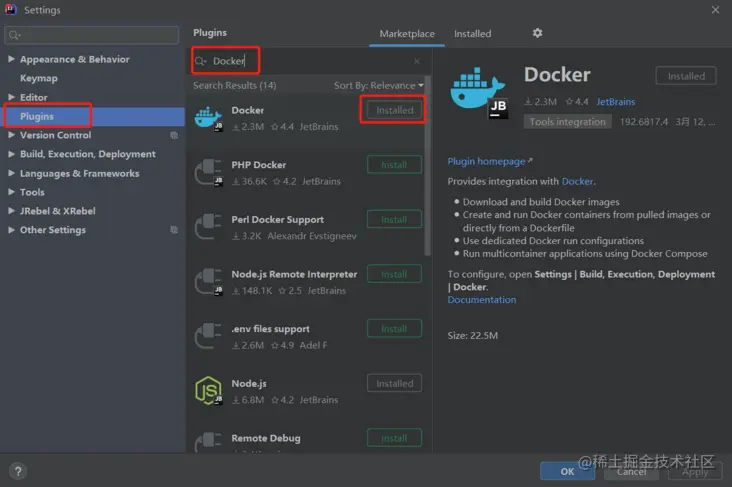Install the PHP Docker plugin
This screenshot has width=732, height=487.
pos(394,165)
